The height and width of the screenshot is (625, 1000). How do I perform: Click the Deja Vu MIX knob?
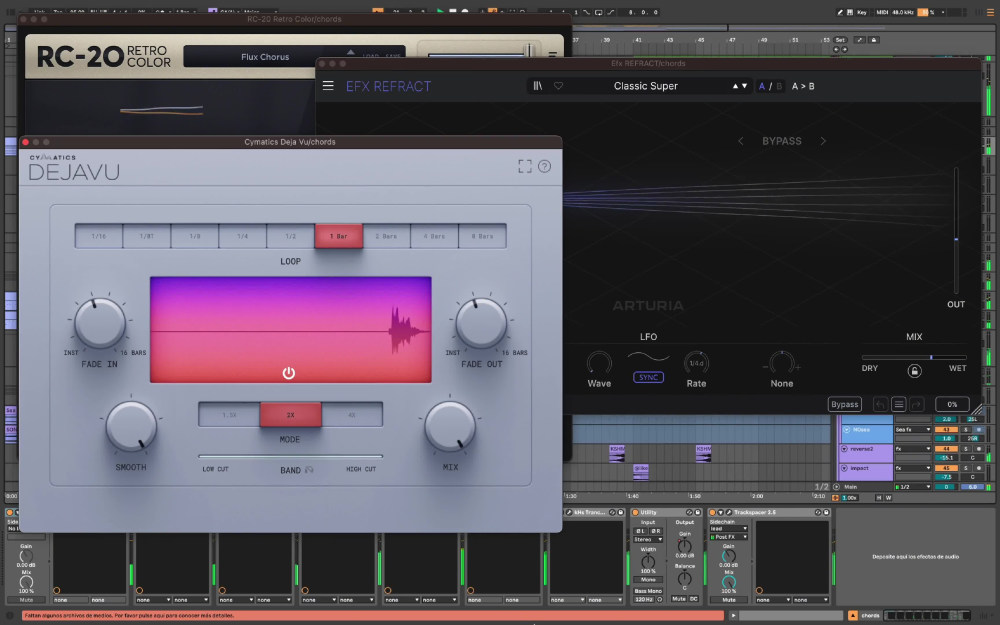click(450, 427)
